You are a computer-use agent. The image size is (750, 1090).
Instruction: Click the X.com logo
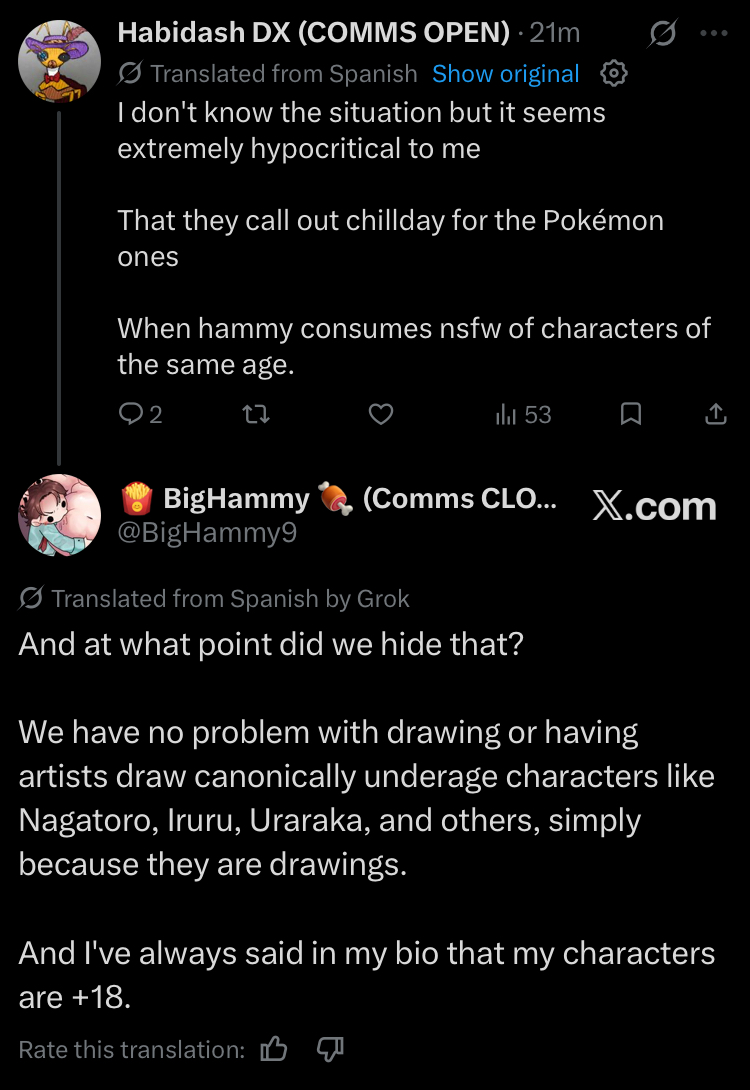(654, 507)
